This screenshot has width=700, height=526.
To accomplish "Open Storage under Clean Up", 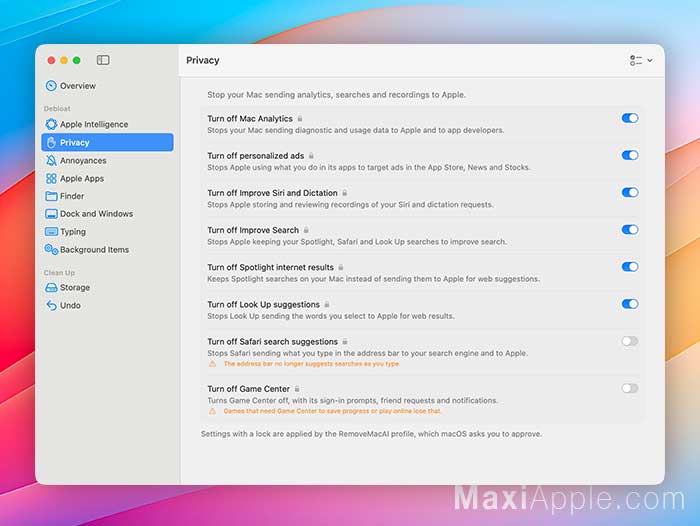I will [x=107, y=288].
